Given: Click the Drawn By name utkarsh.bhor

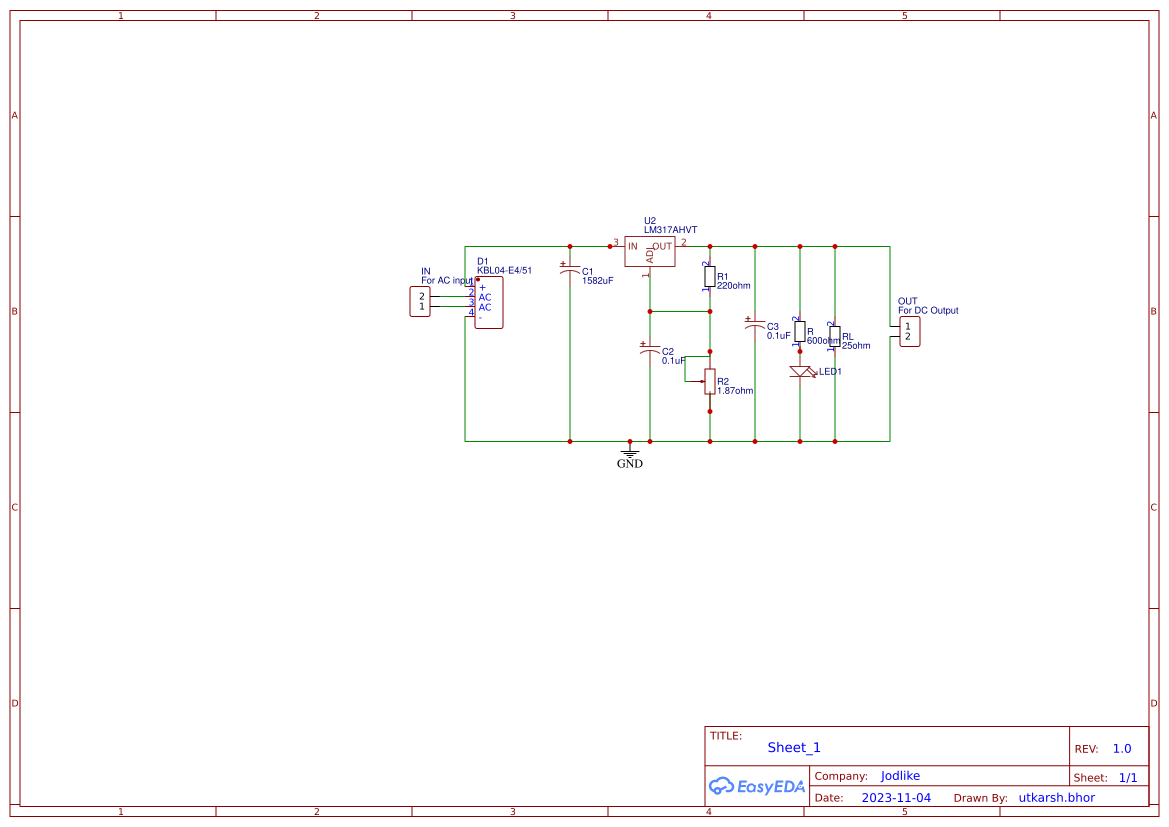Looking at the screenshot, I should [1056, 797].
